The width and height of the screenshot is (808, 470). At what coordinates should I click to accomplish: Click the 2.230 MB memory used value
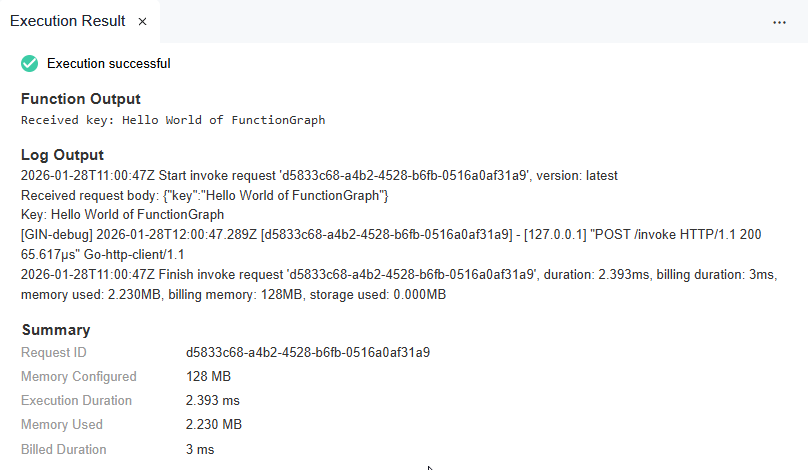[214, 425]
